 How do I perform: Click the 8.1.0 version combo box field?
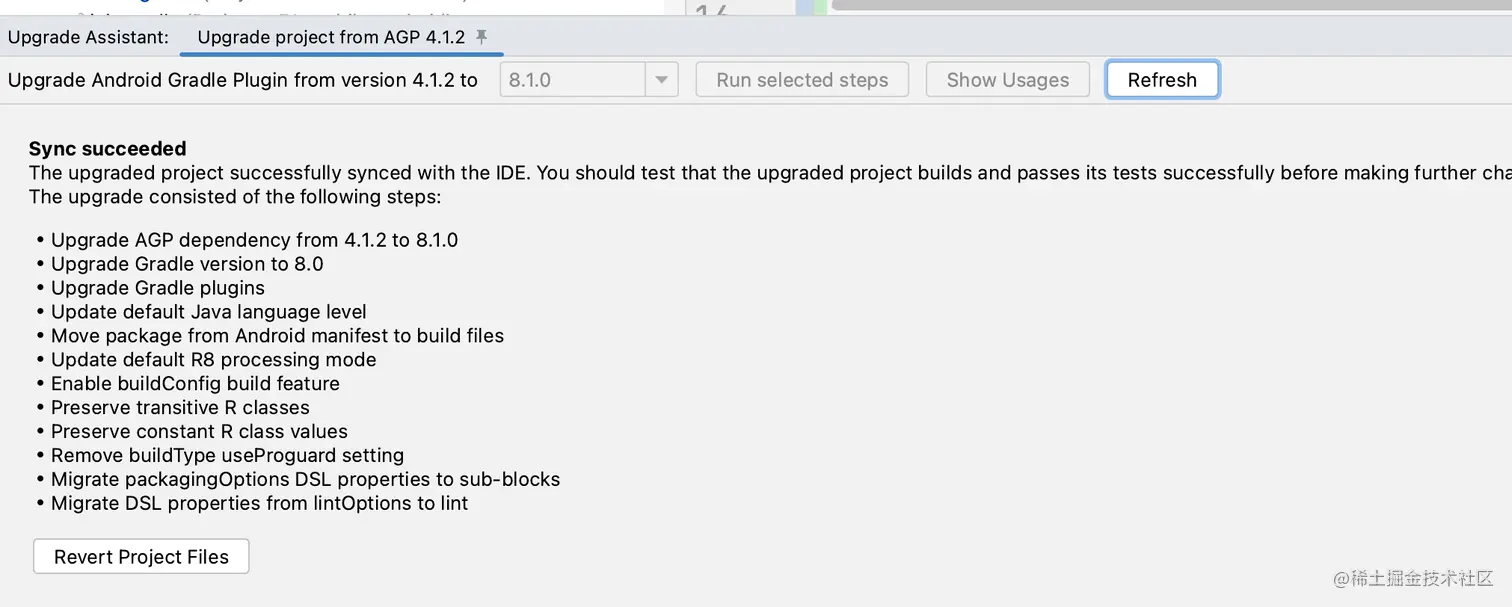click(573, 80)
